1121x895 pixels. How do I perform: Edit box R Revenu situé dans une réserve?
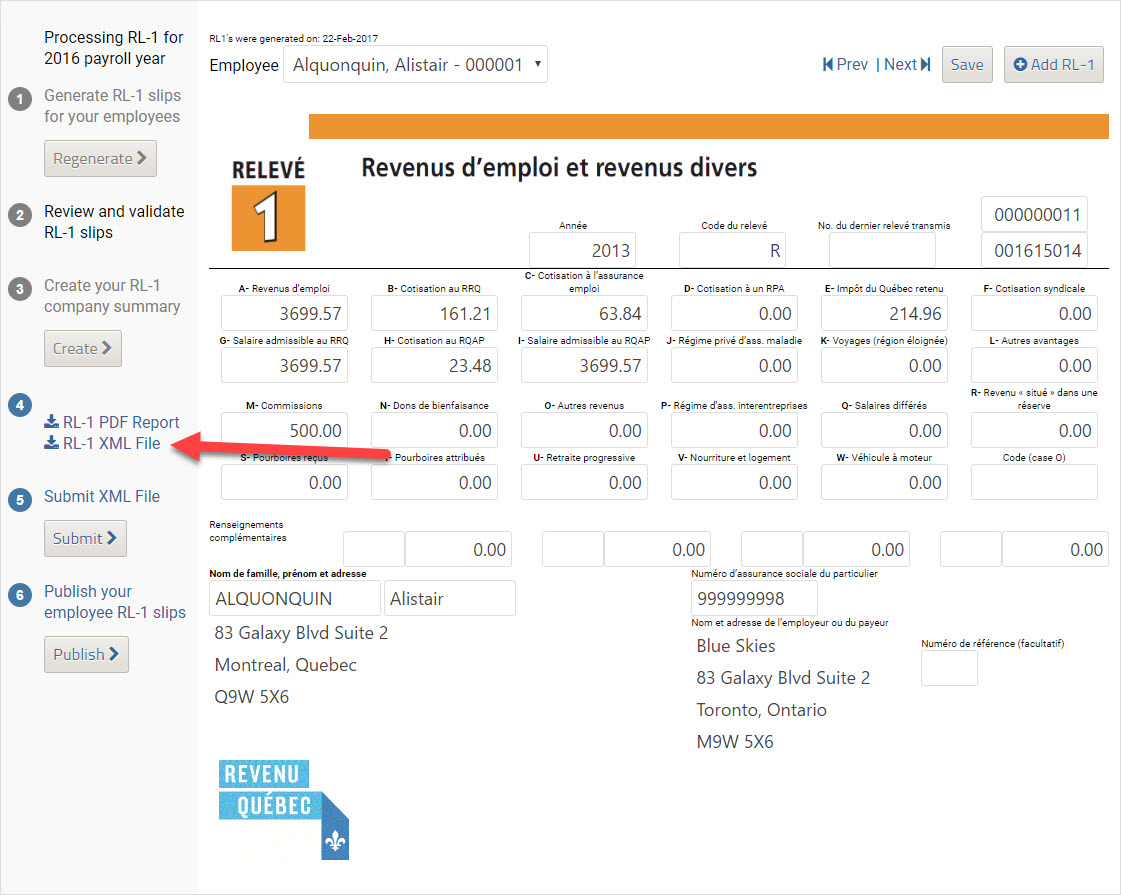(1034, 430)
